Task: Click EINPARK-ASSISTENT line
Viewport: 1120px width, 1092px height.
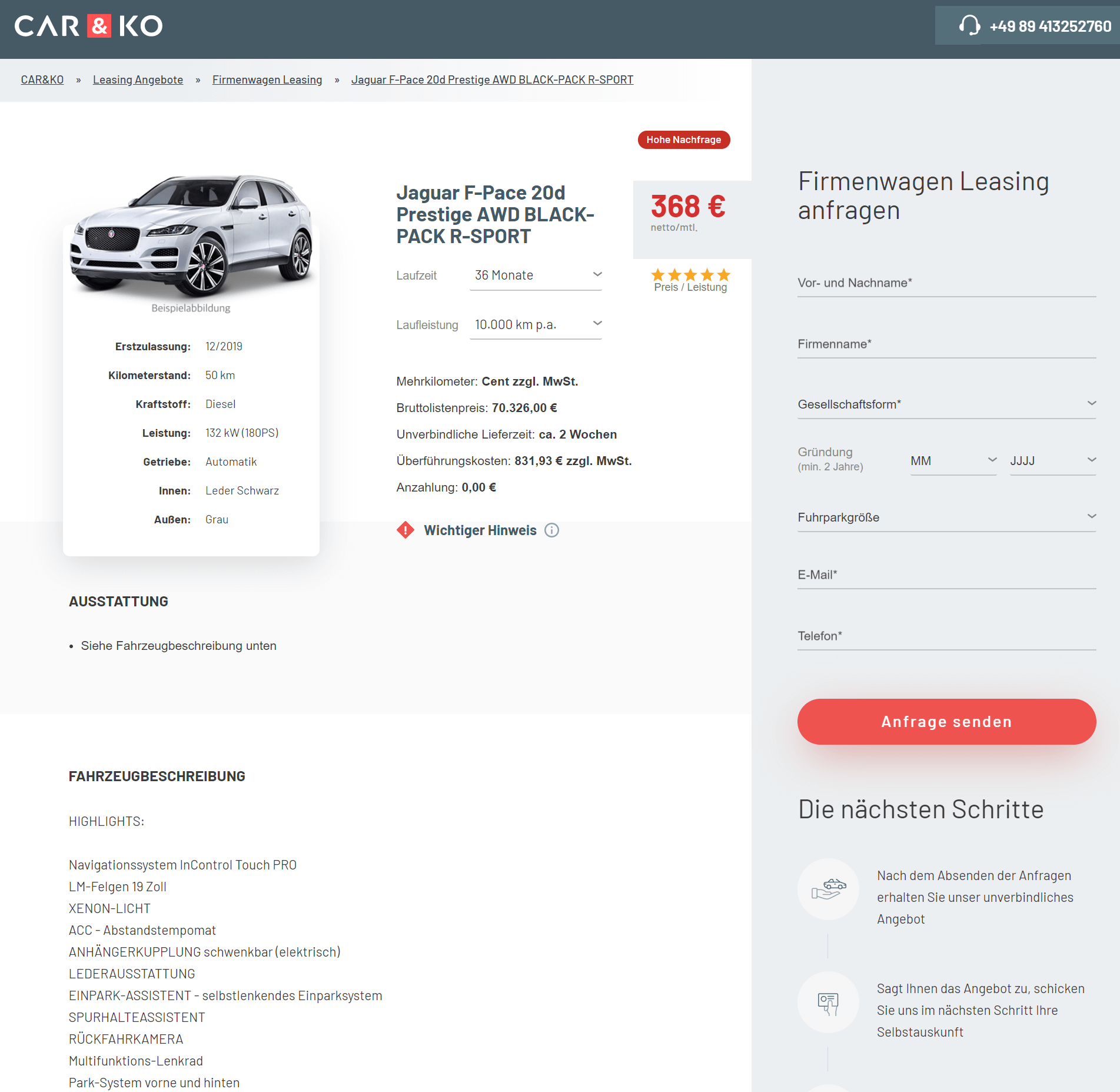Action: [225, 995]
